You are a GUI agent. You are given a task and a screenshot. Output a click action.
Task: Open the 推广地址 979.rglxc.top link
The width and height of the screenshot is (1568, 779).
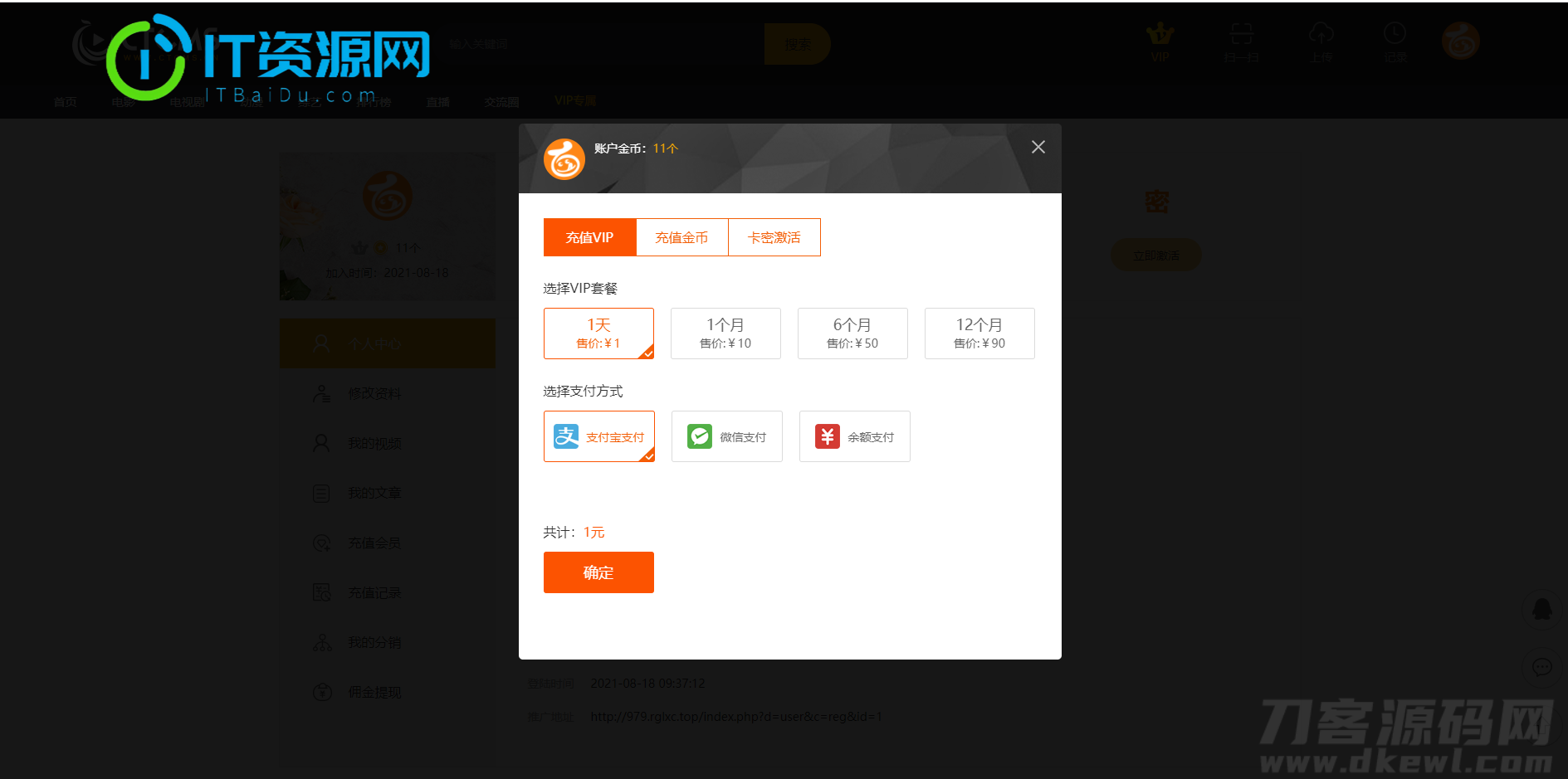pos(736,717)
